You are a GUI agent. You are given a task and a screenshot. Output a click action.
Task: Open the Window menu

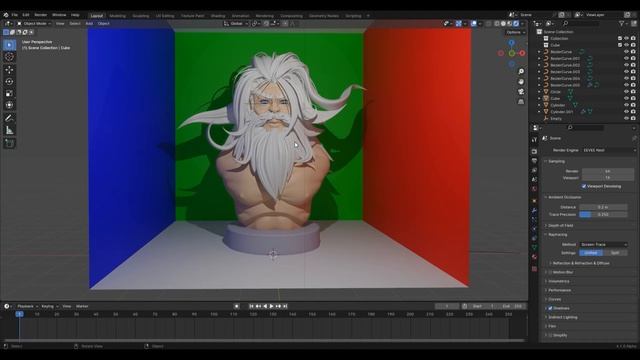(59, 15)
